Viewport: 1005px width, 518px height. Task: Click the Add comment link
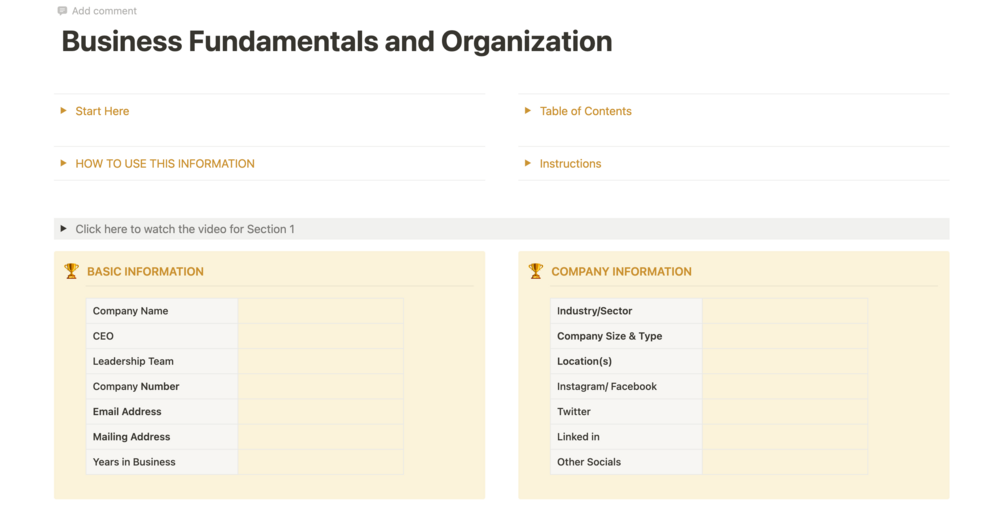104,11
